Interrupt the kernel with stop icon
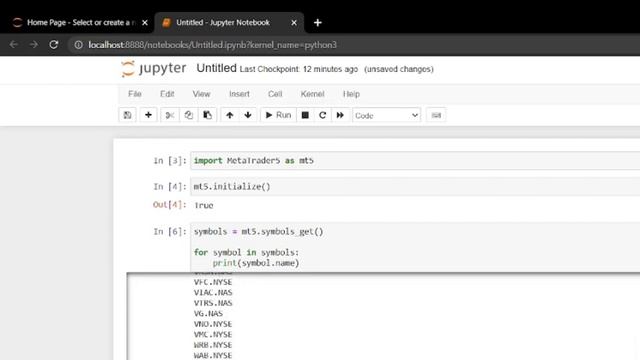This screenshot has width=640, height=360. point(305,115)
